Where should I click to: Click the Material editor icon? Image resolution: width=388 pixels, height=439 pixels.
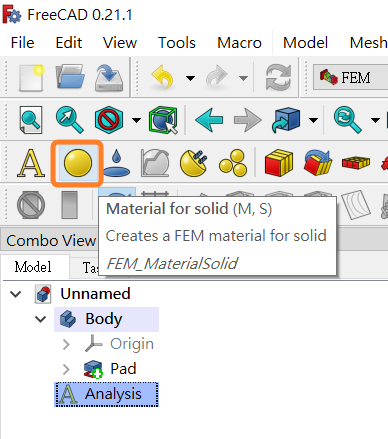point(233,163)
